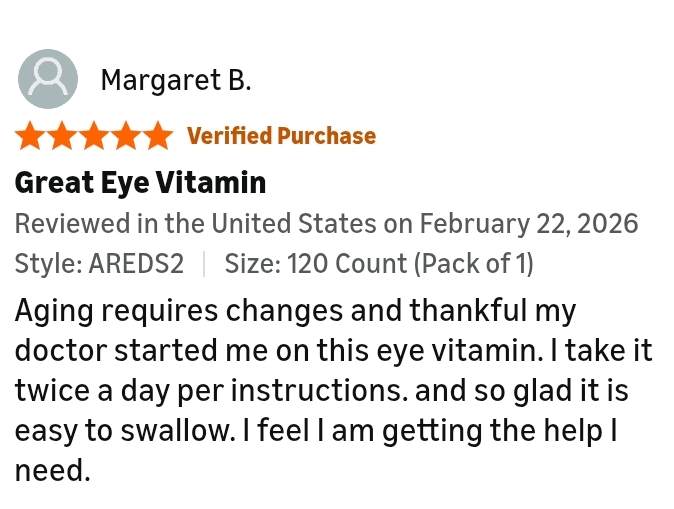Click the fourth orange rating star
674x509 pixels.
tap(126, 136)
